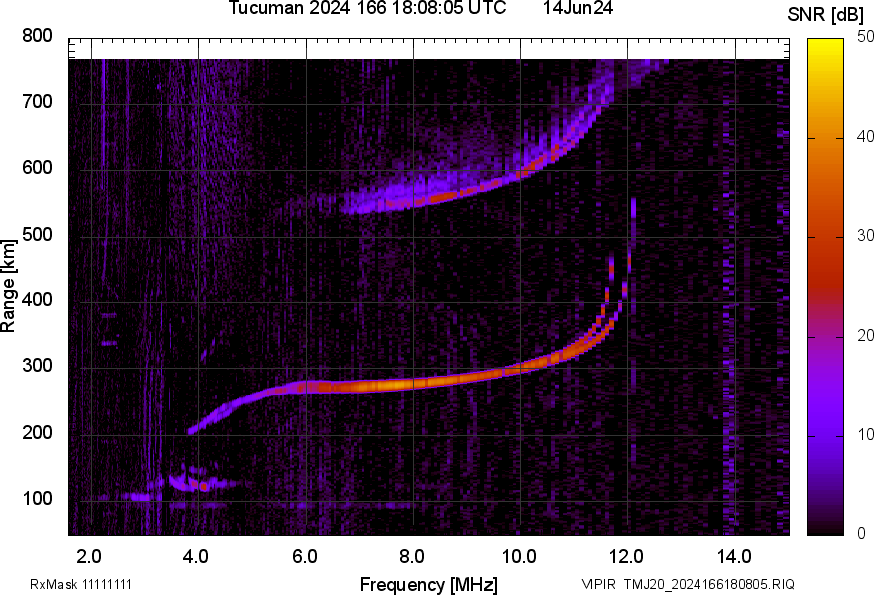Click the y-axis tick label '800'
Viewport: 874px width, 595px height.
pyautogui.click(x=37, y=36)
